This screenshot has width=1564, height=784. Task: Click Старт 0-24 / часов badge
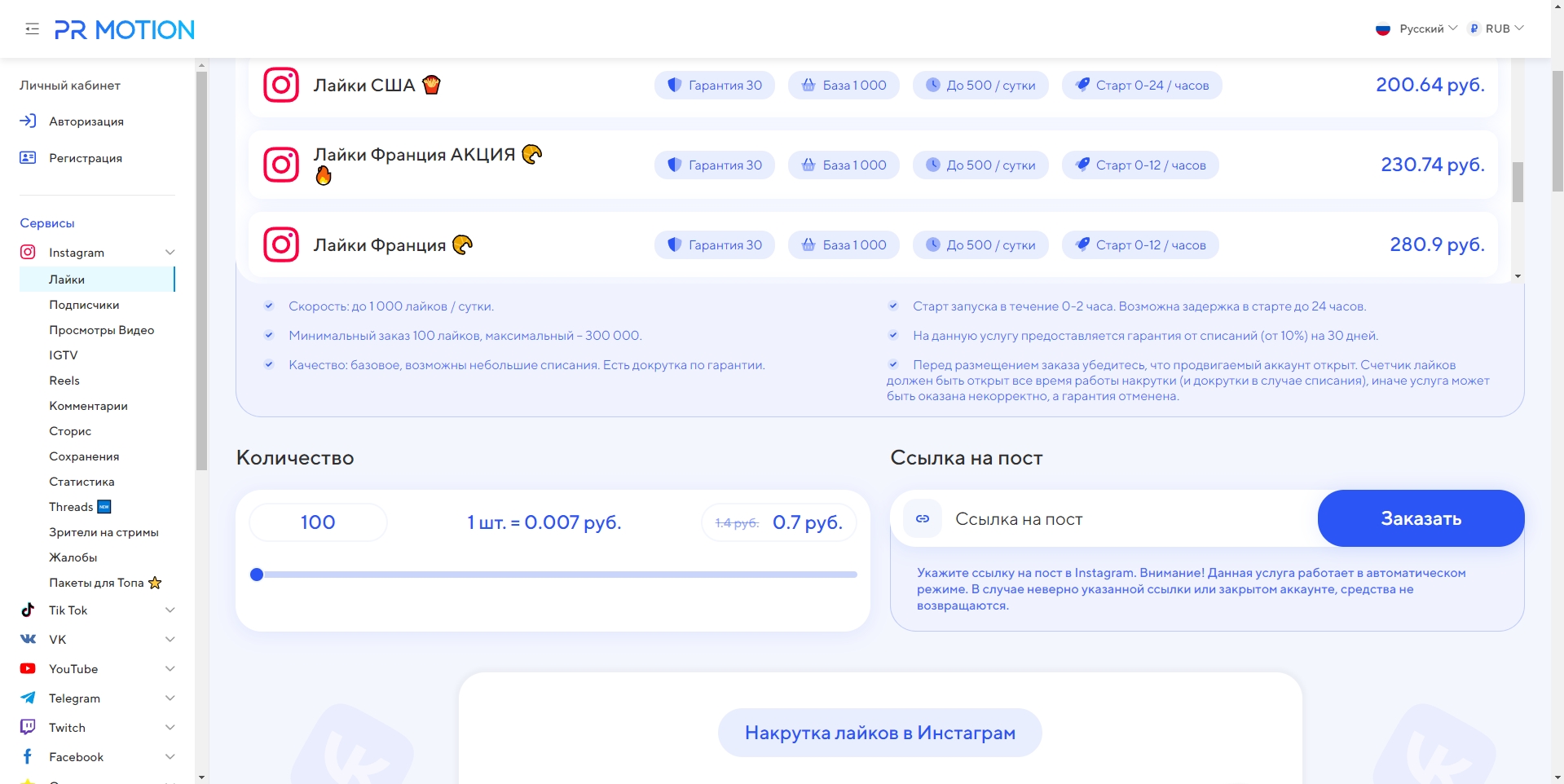click(x=1142, y=86)
